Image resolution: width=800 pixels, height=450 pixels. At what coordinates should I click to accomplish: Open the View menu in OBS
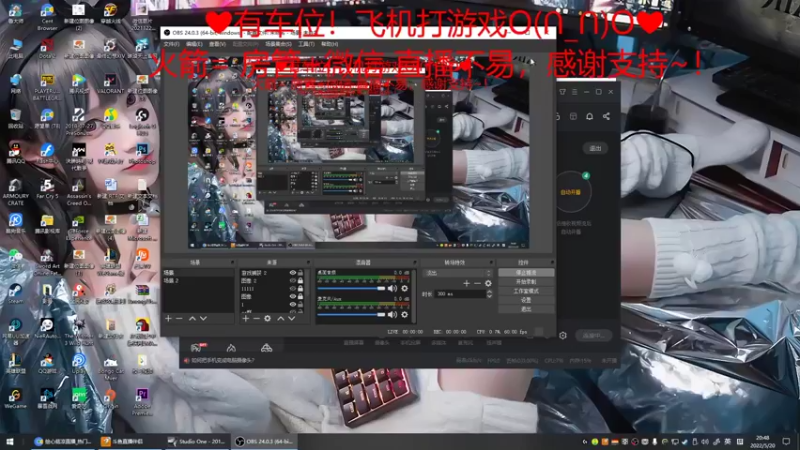[x=217, y=44]
